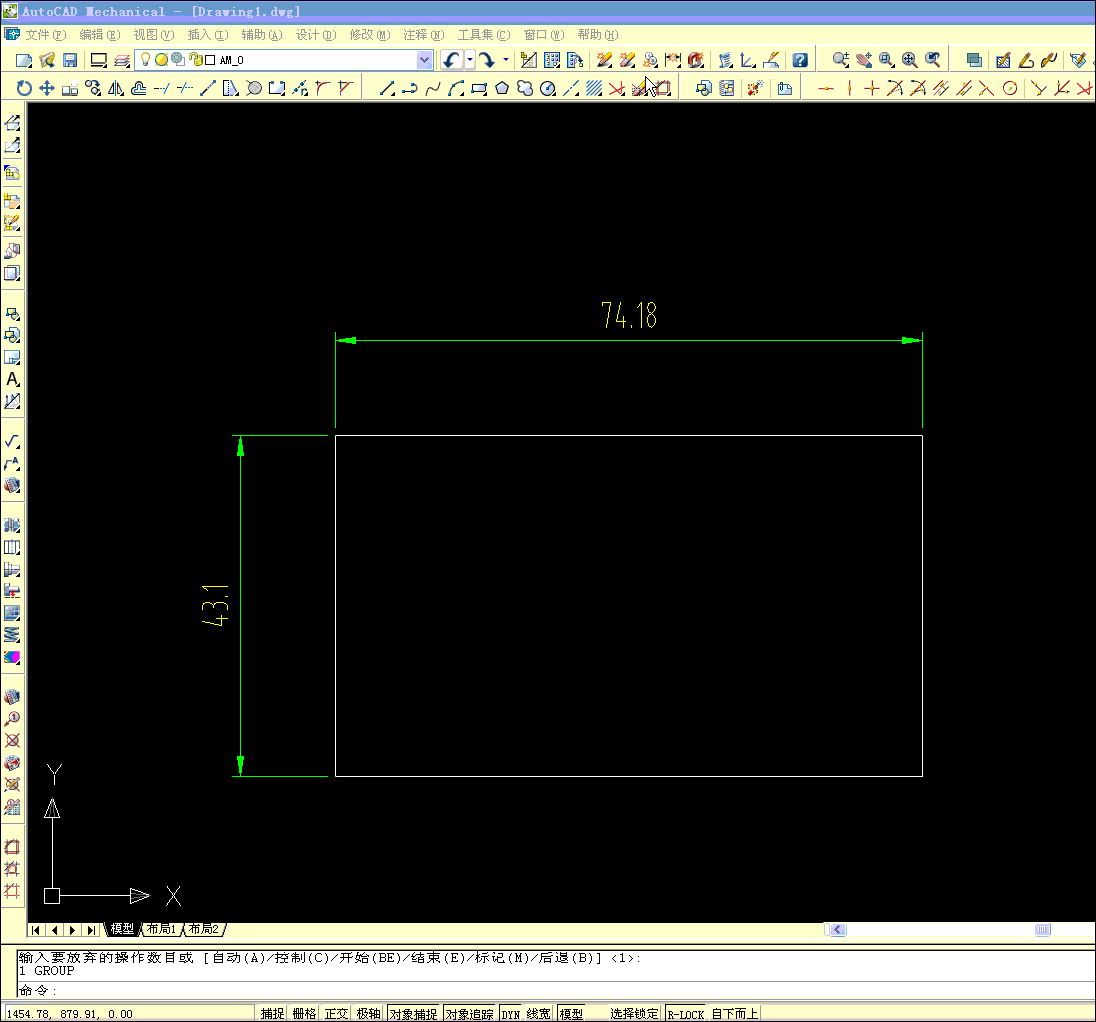Screen dimensions: 1096x1022
Task: Toggle the 捕捉 snap mode
Action: tap(273, 1014)
